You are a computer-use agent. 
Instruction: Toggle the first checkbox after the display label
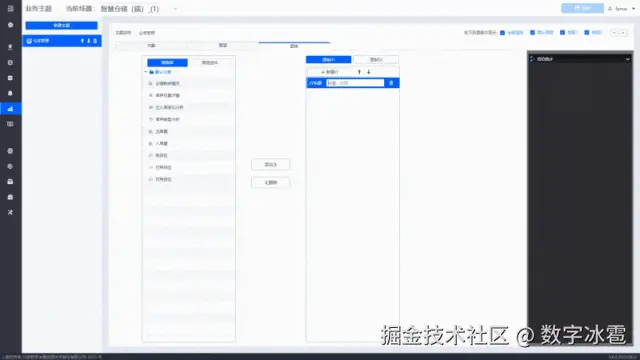502,33
